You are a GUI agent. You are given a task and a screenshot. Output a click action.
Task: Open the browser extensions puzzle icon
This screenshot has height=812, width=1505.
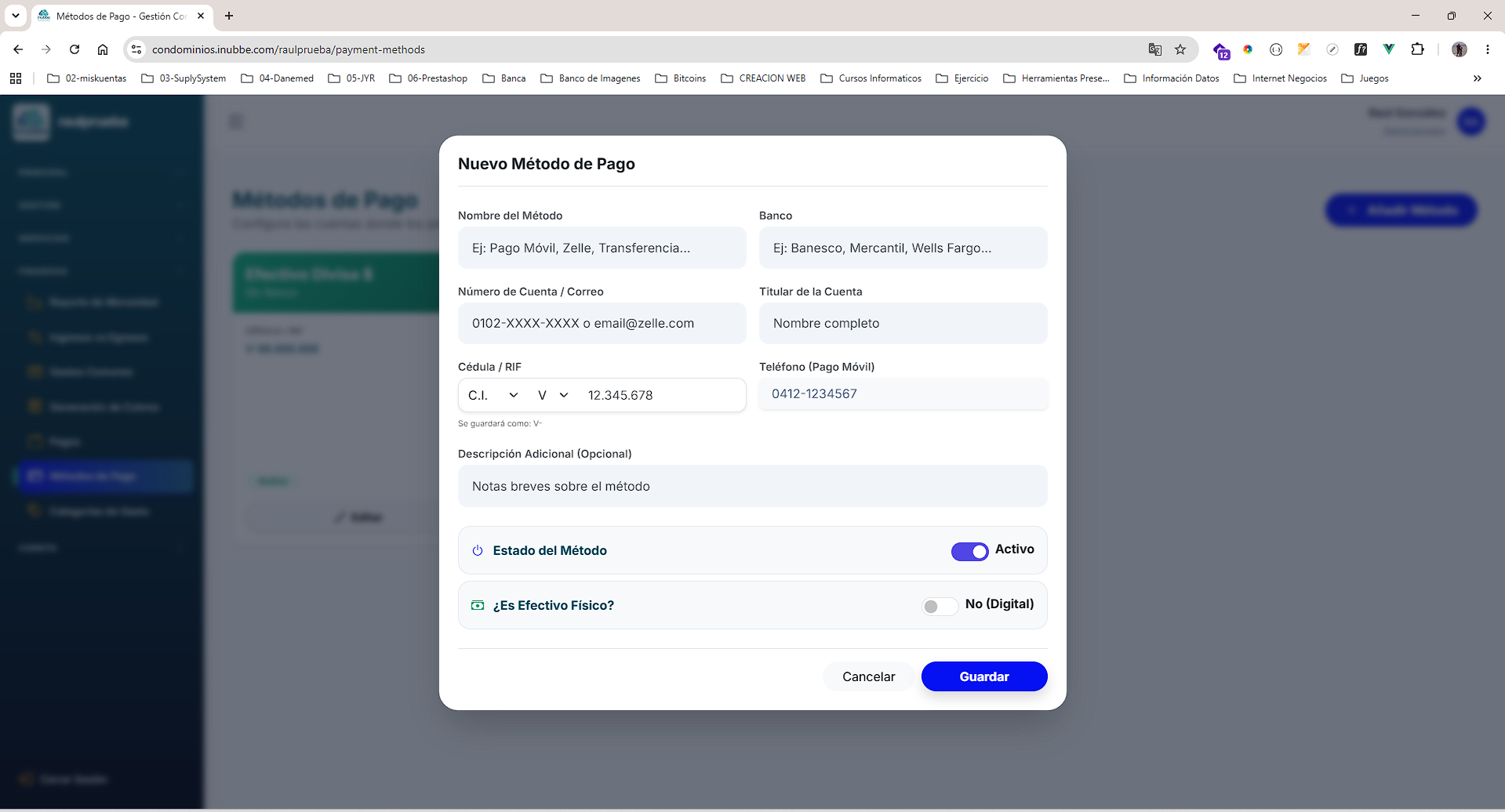[1417, 49]
